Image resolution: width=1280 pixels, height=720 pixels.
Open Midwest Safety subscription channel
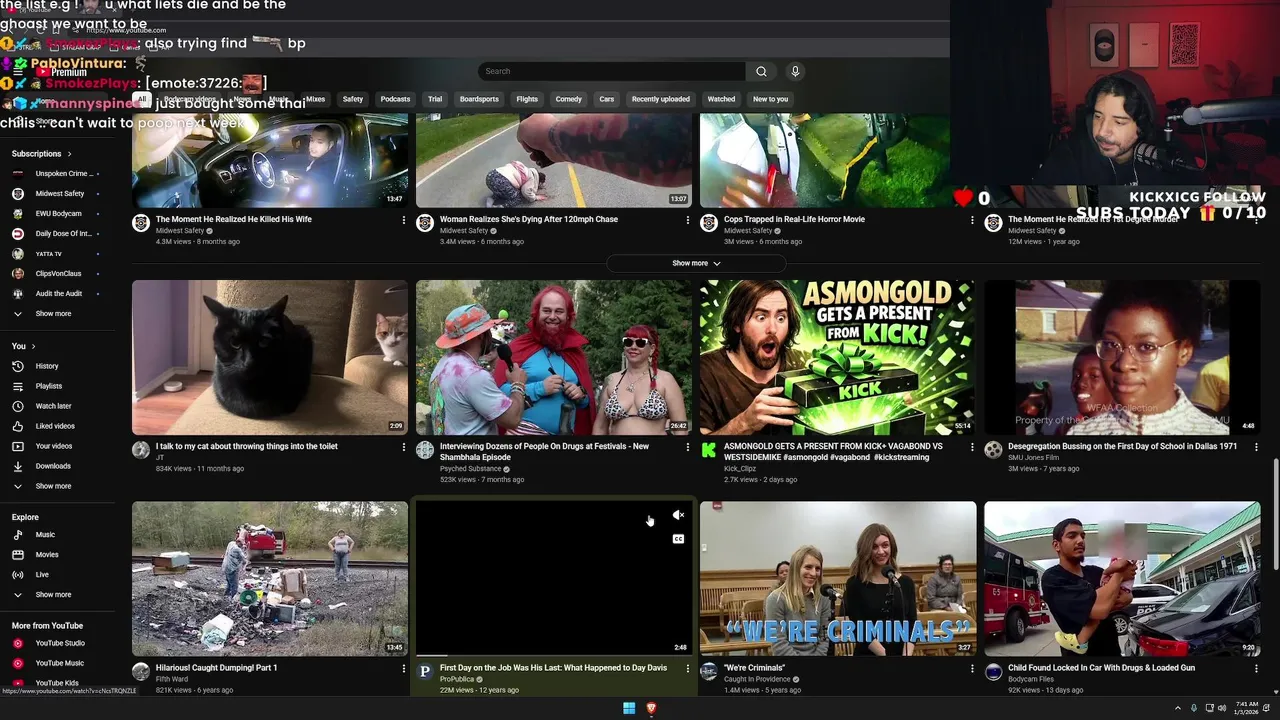(60, 194)
